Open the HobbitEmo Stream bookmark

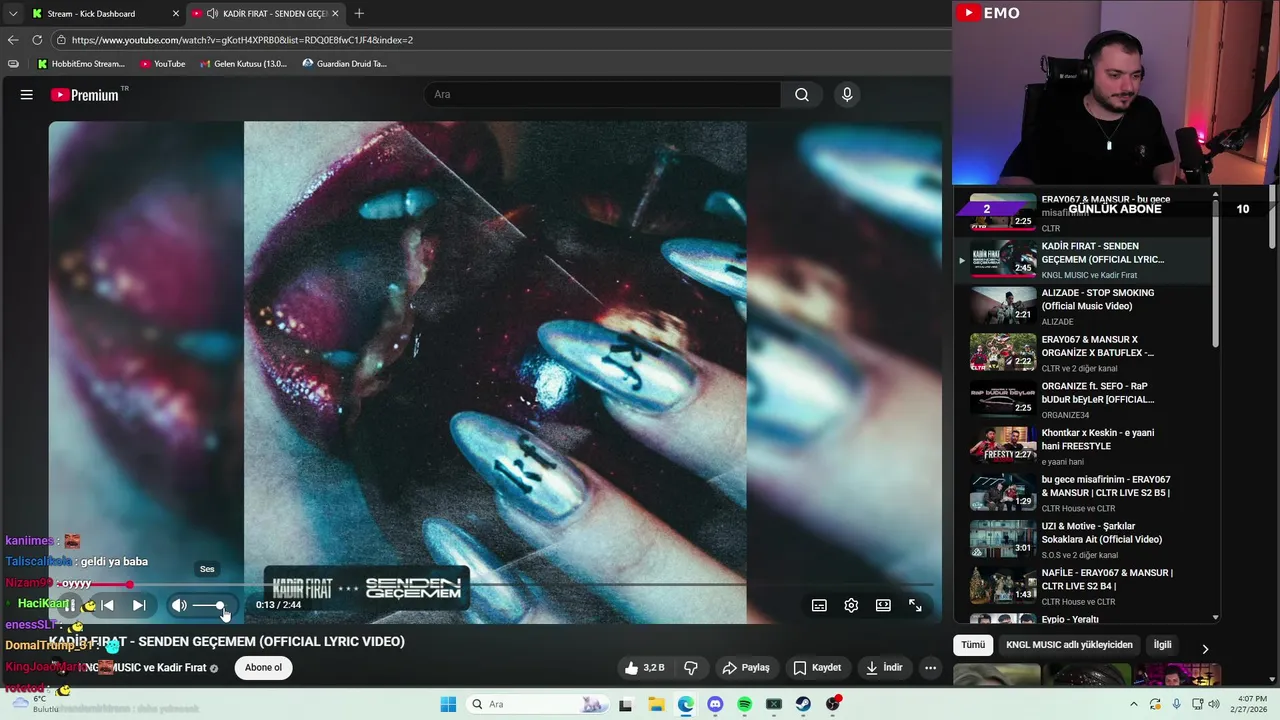pyautogui.click(x=81, y=64)
